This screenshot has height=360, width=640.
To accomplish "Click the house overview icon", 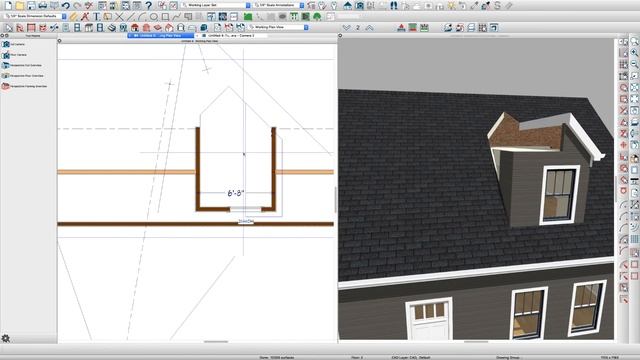I will (x=348, y=5).
